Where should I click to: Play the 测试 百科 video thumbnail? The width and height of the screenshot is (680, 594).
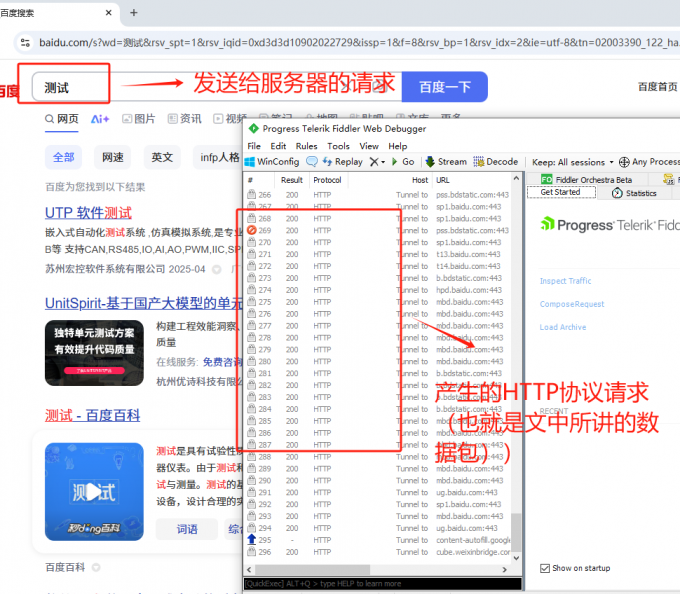(x=94, y=492)
